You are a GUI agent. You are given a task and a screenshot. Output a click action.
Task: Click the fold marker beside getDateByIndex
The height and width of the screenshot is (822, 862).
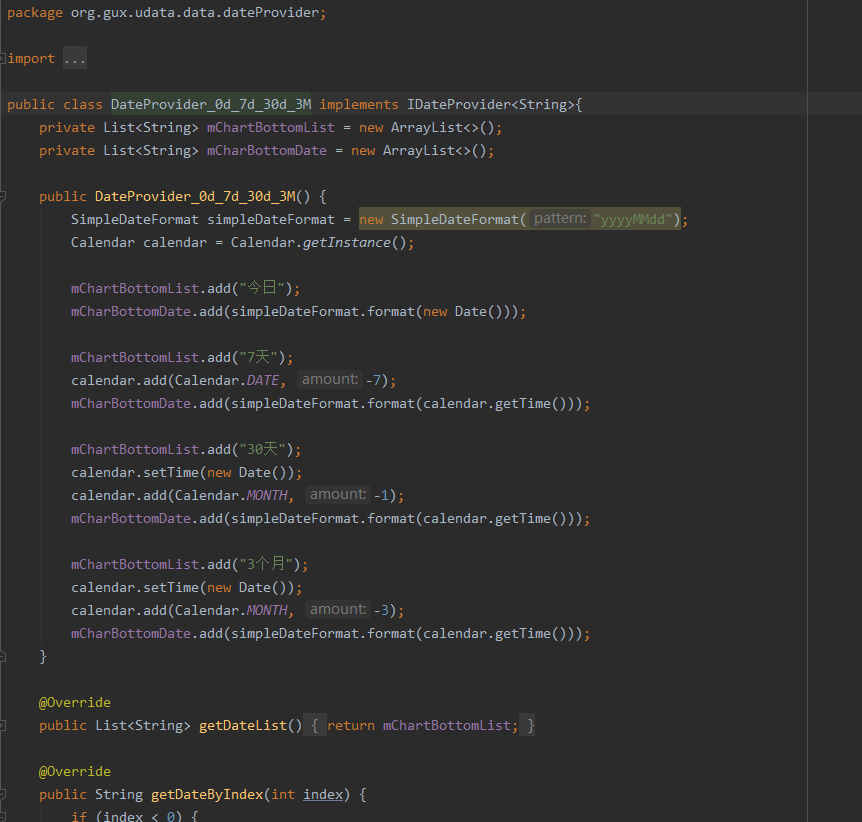click(6, 794)
